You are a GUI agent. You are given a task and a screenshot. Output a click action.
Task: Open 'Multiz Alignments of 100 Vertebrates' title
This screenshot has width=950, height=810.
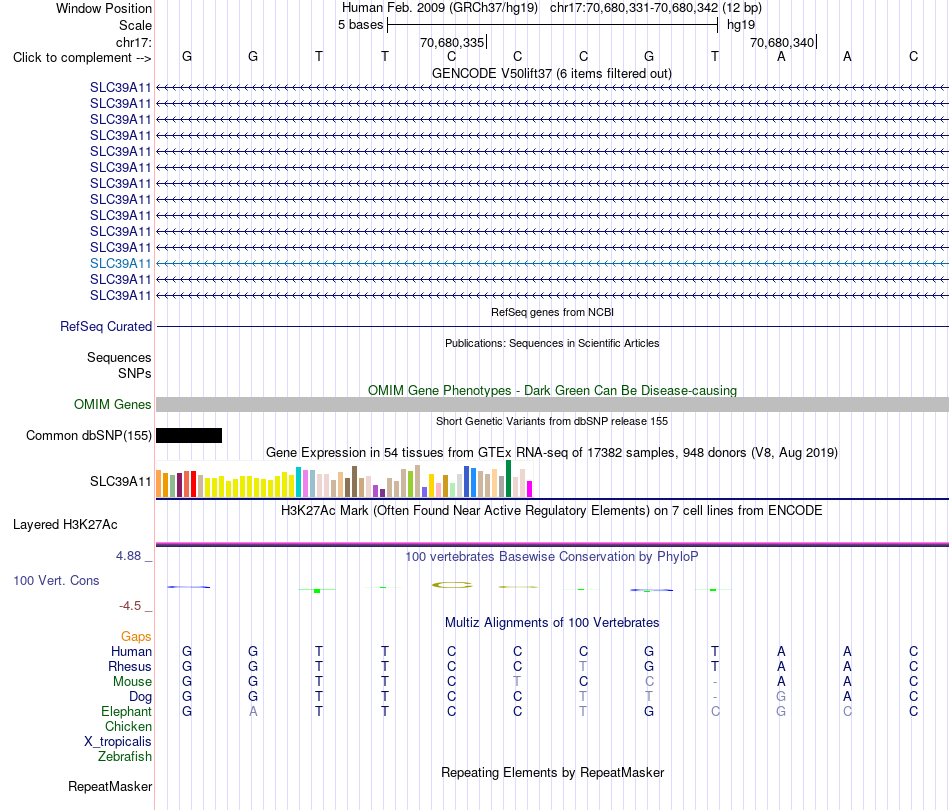[x=552, y=622]
